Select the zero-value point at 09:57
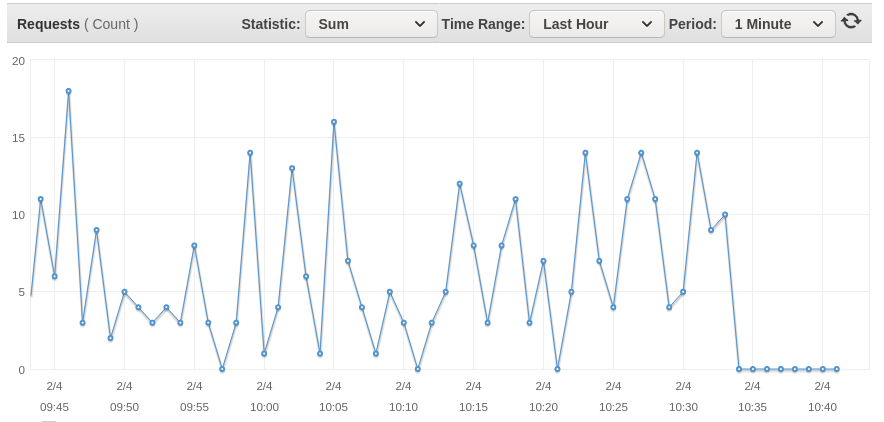The image size is (884, 422). [x=222, y=369]
